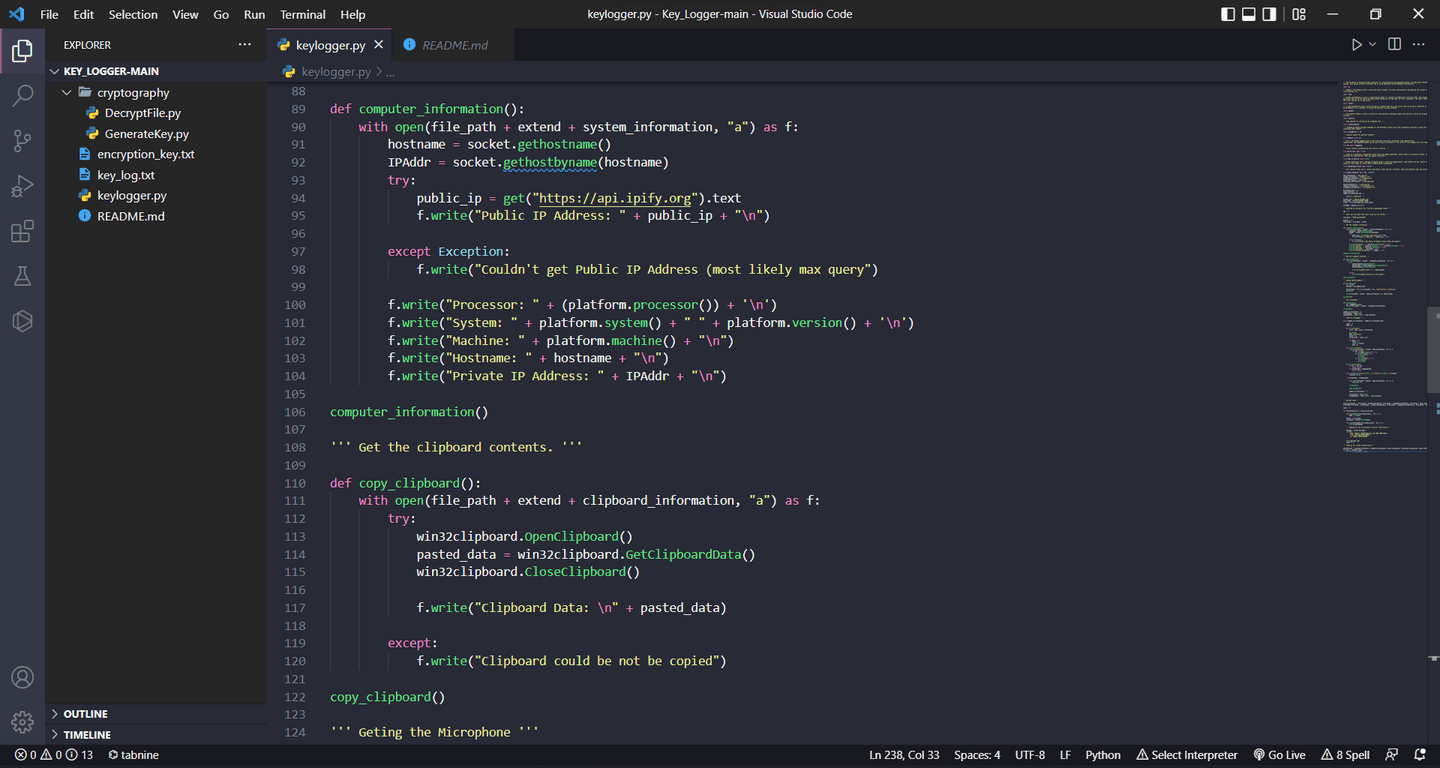Open the Search view in activity bar
This screenshot has width=1440, height=768.
[x=22, y=96]
